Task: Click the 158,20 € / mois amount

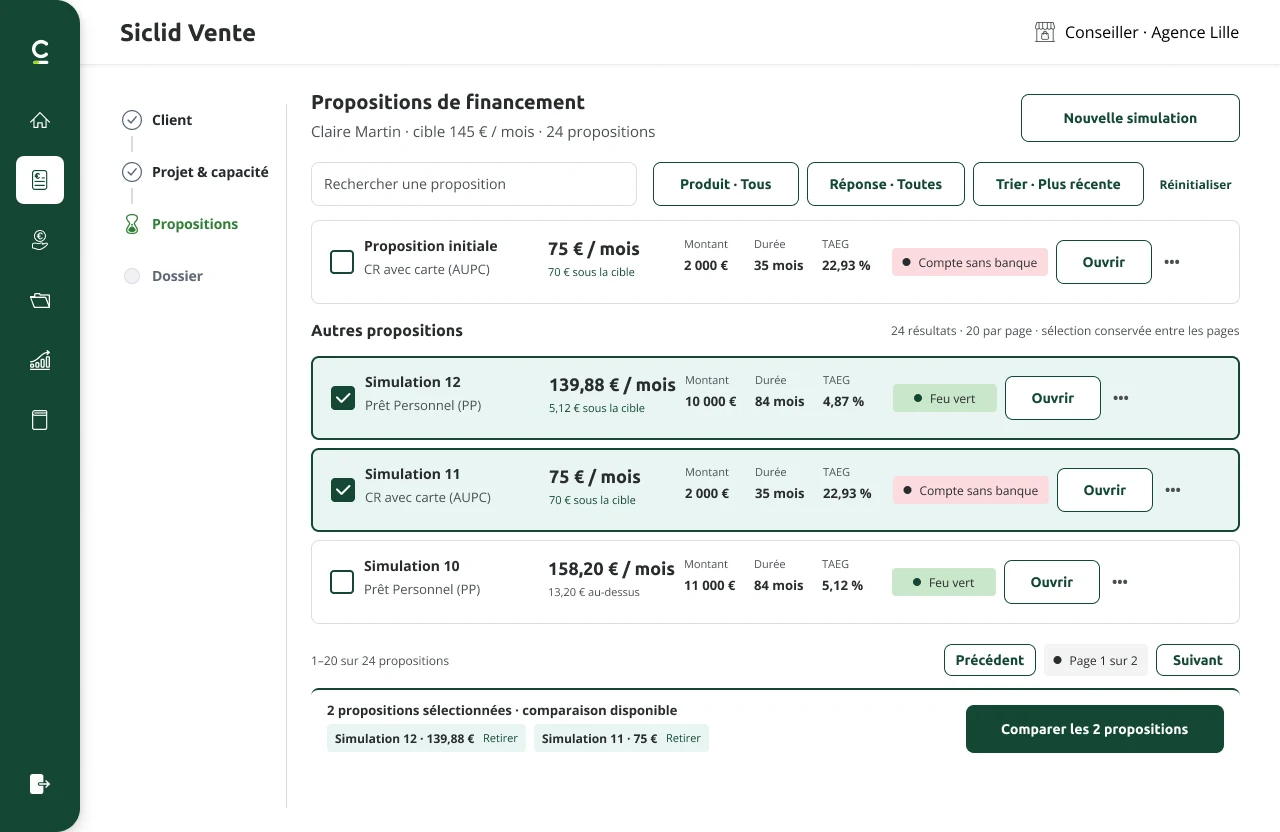Action: coord(611,569)
